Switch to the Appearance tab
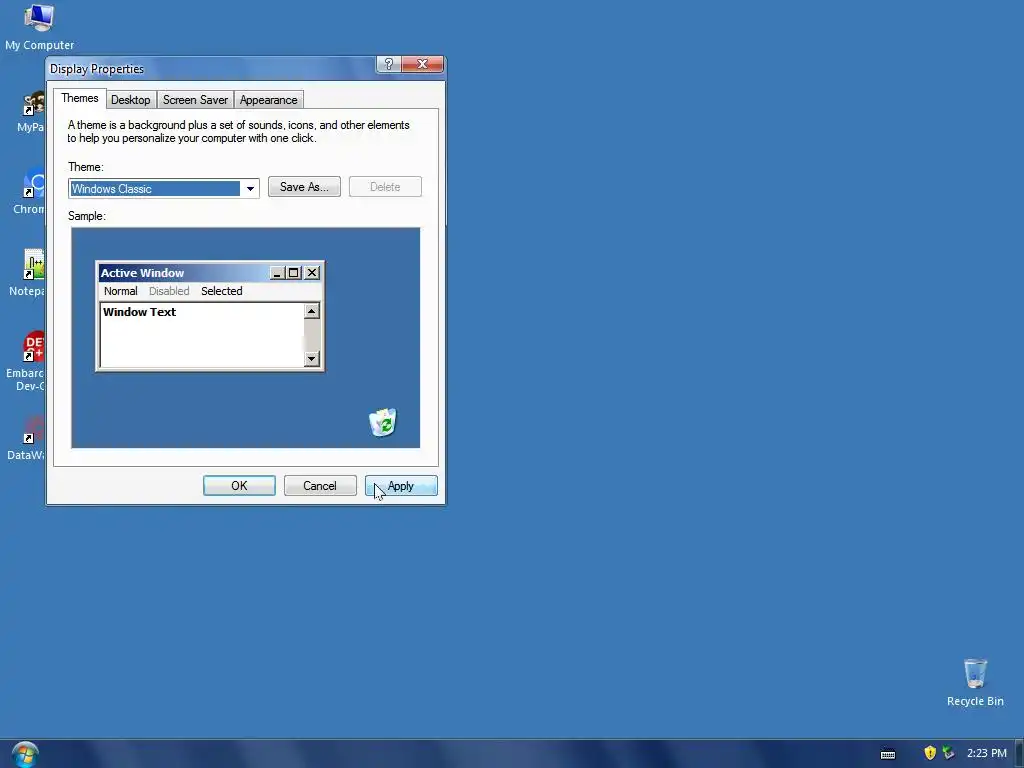 coord(268,100)
